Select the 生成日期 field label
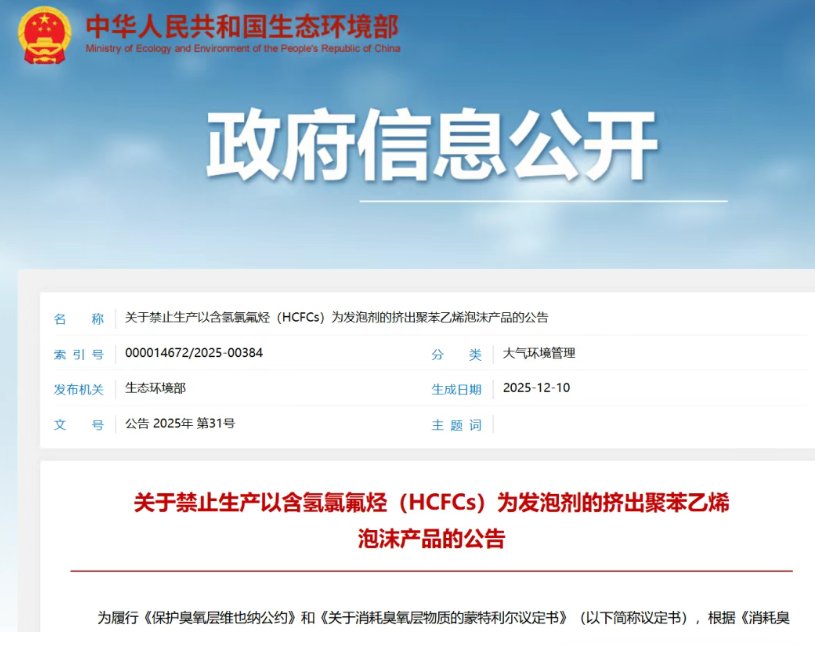Viewport: 815px width, 645px height. click(456, 389)
